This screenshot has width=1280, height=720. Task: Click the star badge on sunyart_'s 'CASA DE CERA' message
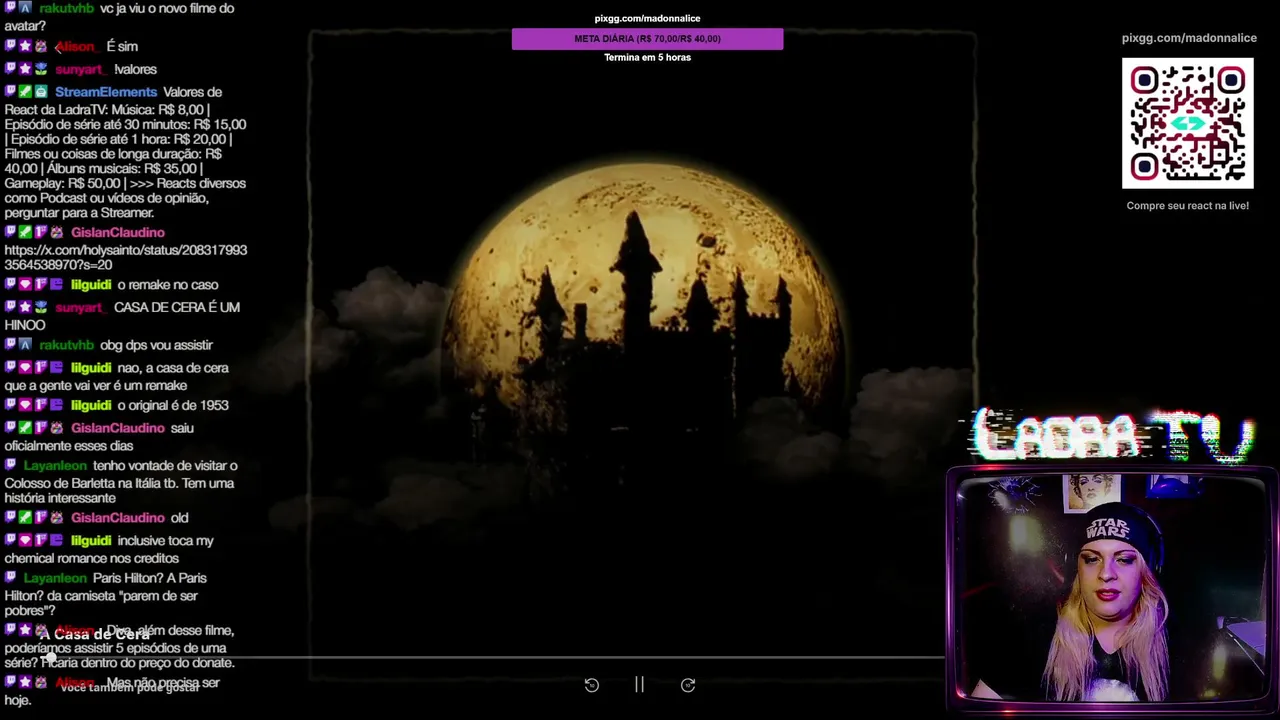coord(26,307)
